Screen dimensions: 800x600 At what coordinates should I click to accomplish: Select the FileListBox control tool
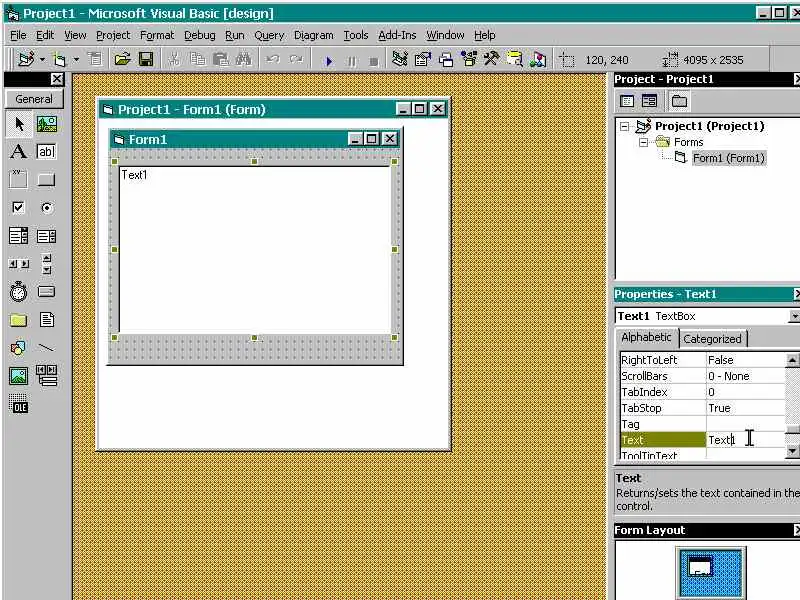(46, 320)
